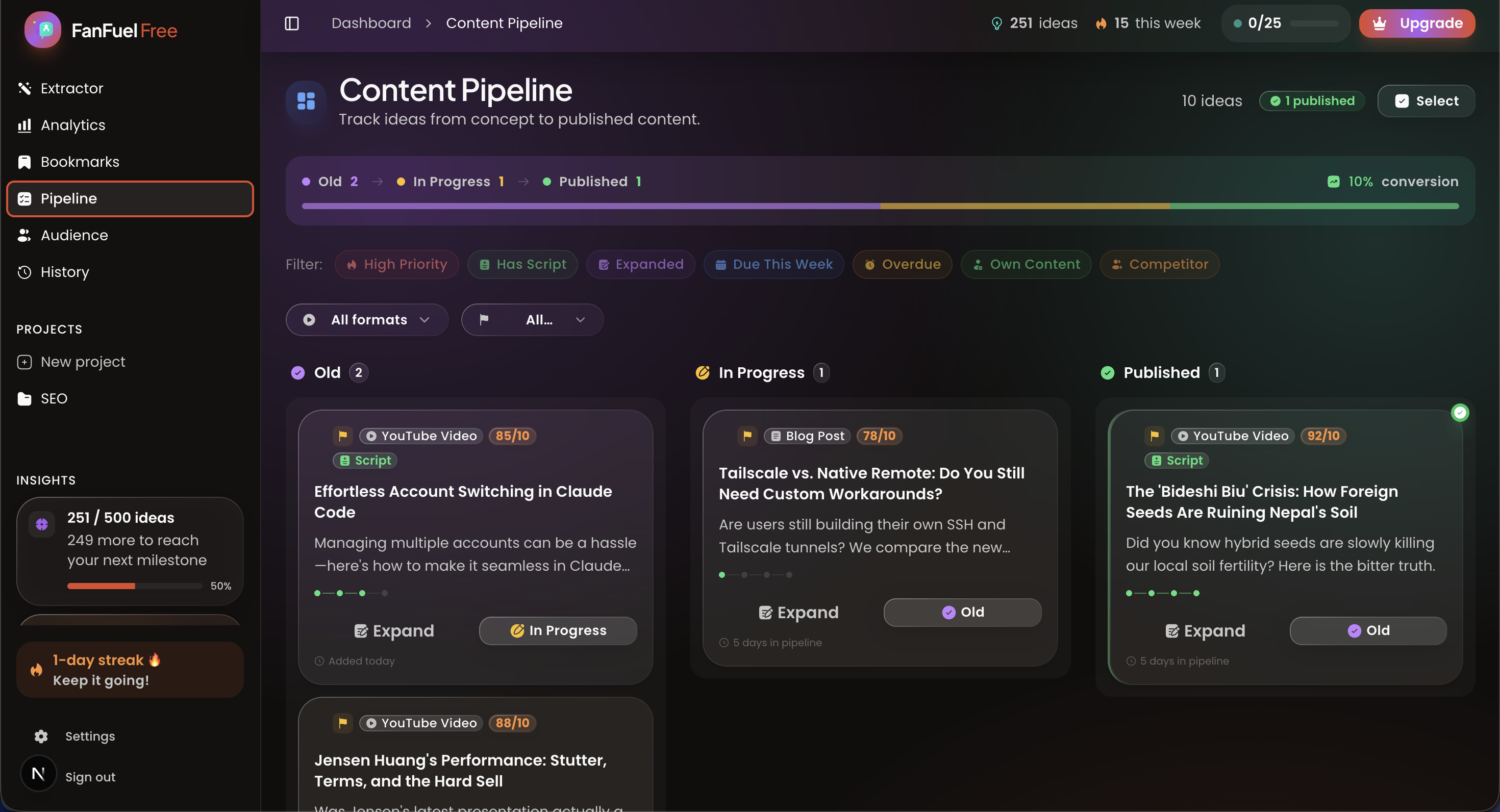Open the All formats dropdown

tap(367, 320)
